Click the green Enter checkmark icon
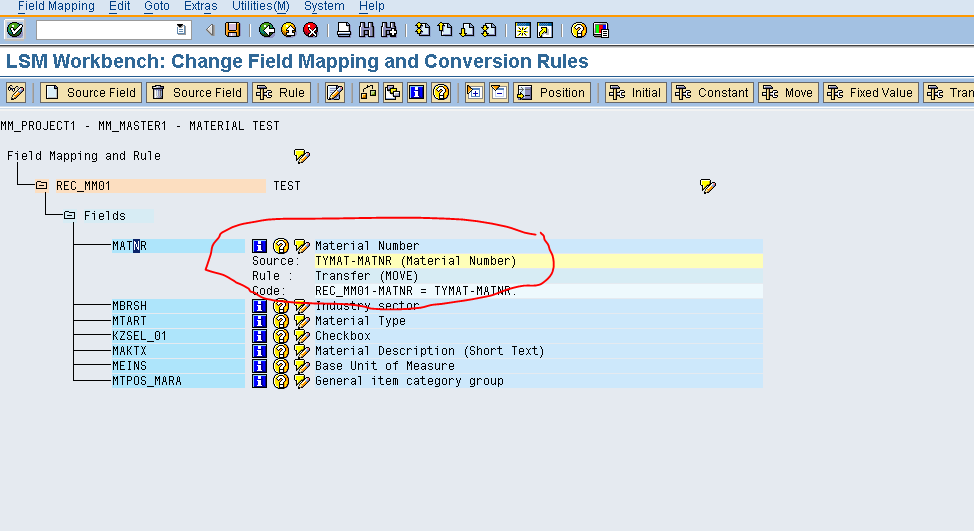The width and height of the screenshot is (974, 531). pyautogui.click(x=15, y=29)
